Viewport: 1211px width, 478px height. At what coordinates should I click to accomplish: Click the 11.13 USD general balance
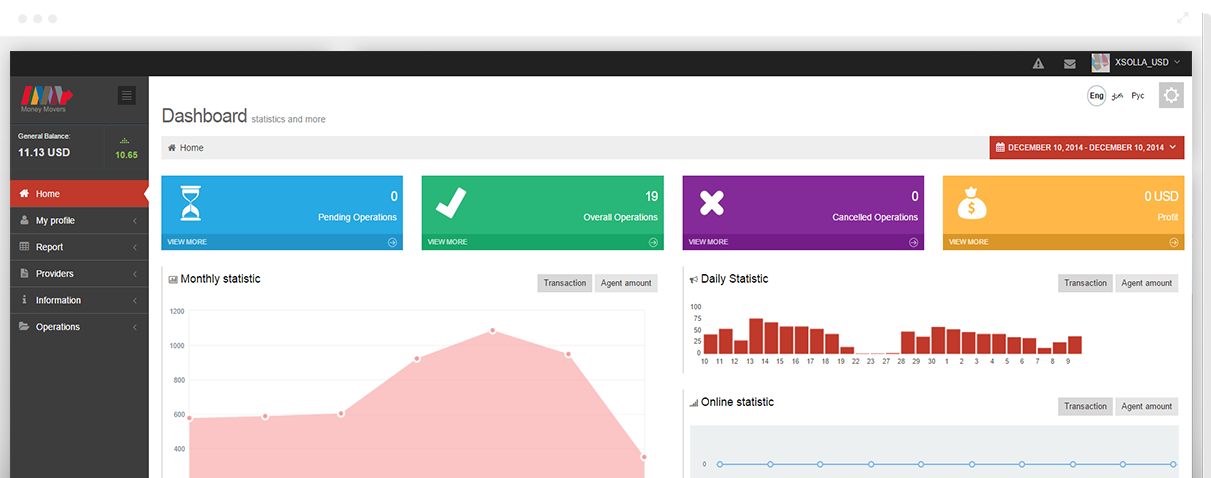point(44,153)
